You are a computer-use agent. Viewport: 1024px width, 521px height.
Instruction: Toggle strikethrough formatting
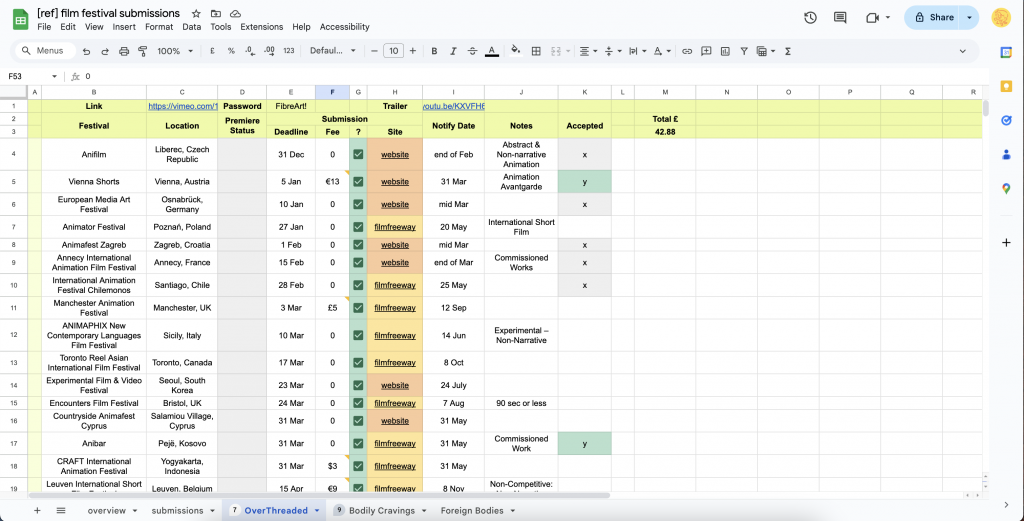pyautogui.click(x=473, y=51)
